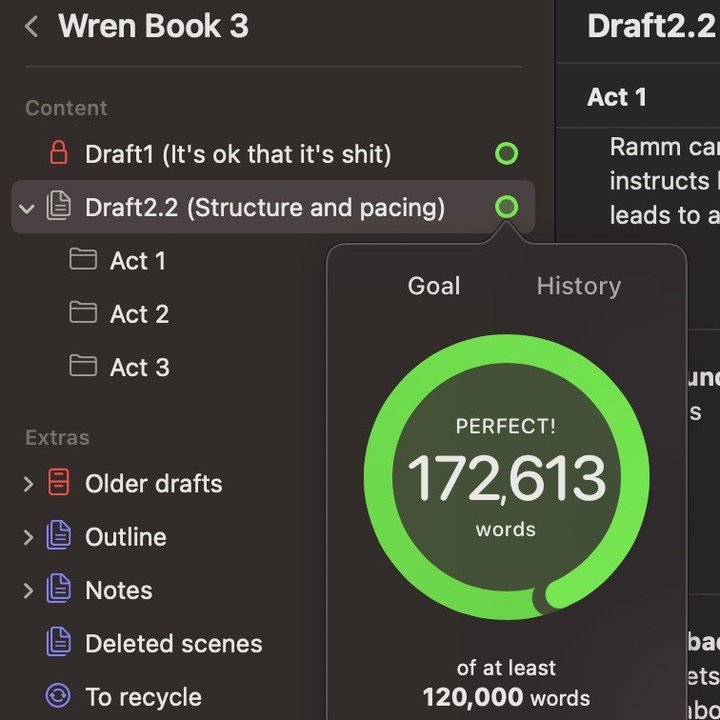The image size is (720, 720).
Task: Click the Deleted scenes group icon
Action: (x=59, y=642)
